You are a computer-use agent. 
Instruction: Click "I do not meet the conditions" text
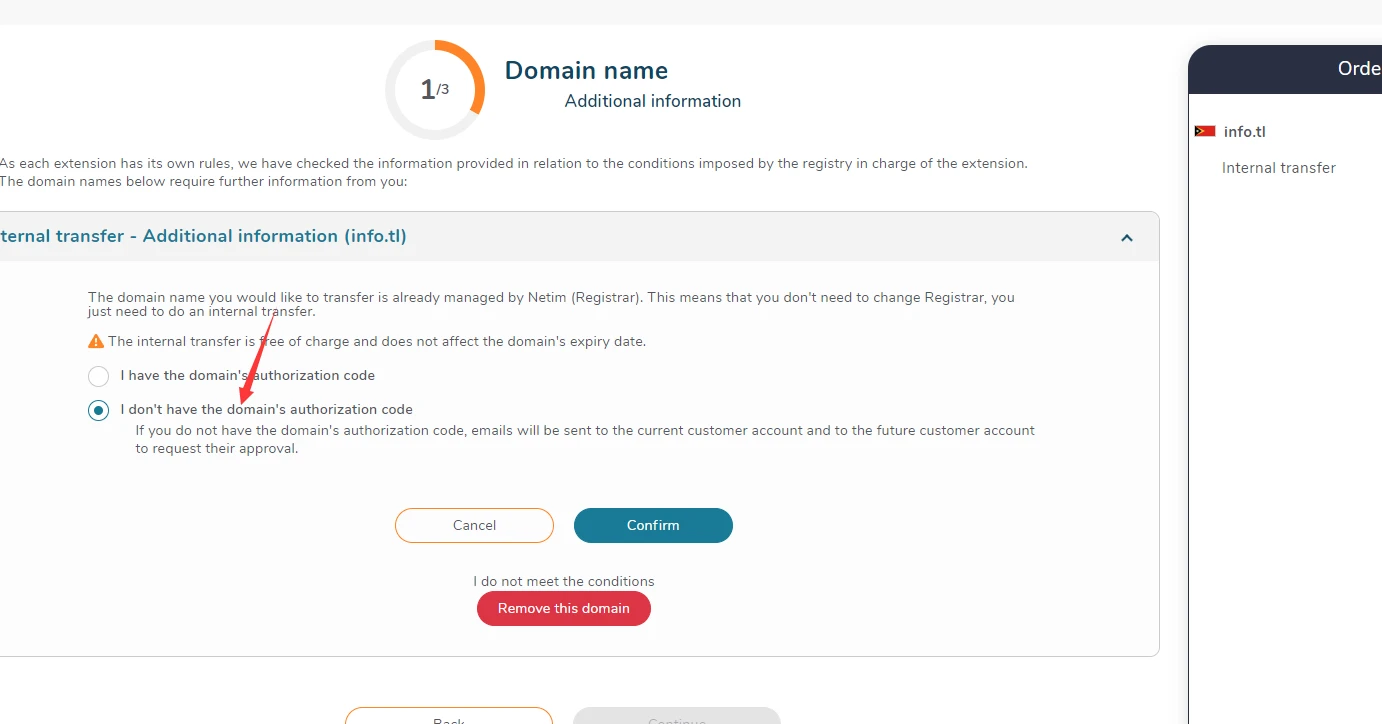[564, 581]
